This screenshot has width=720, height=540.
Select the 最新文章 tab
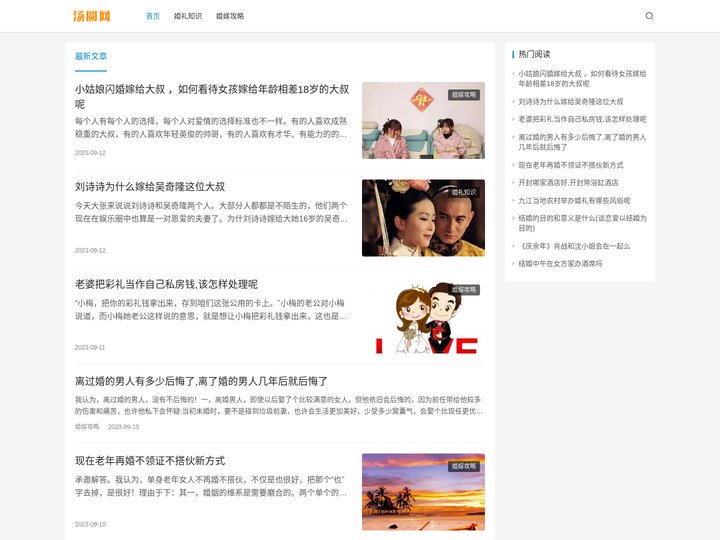pyautogui.click(x=91, y=56)
